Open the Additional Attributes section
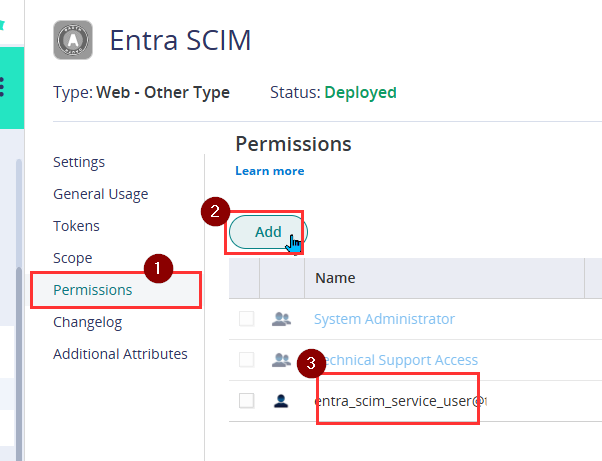602x461 pixels. click(120, 354)
